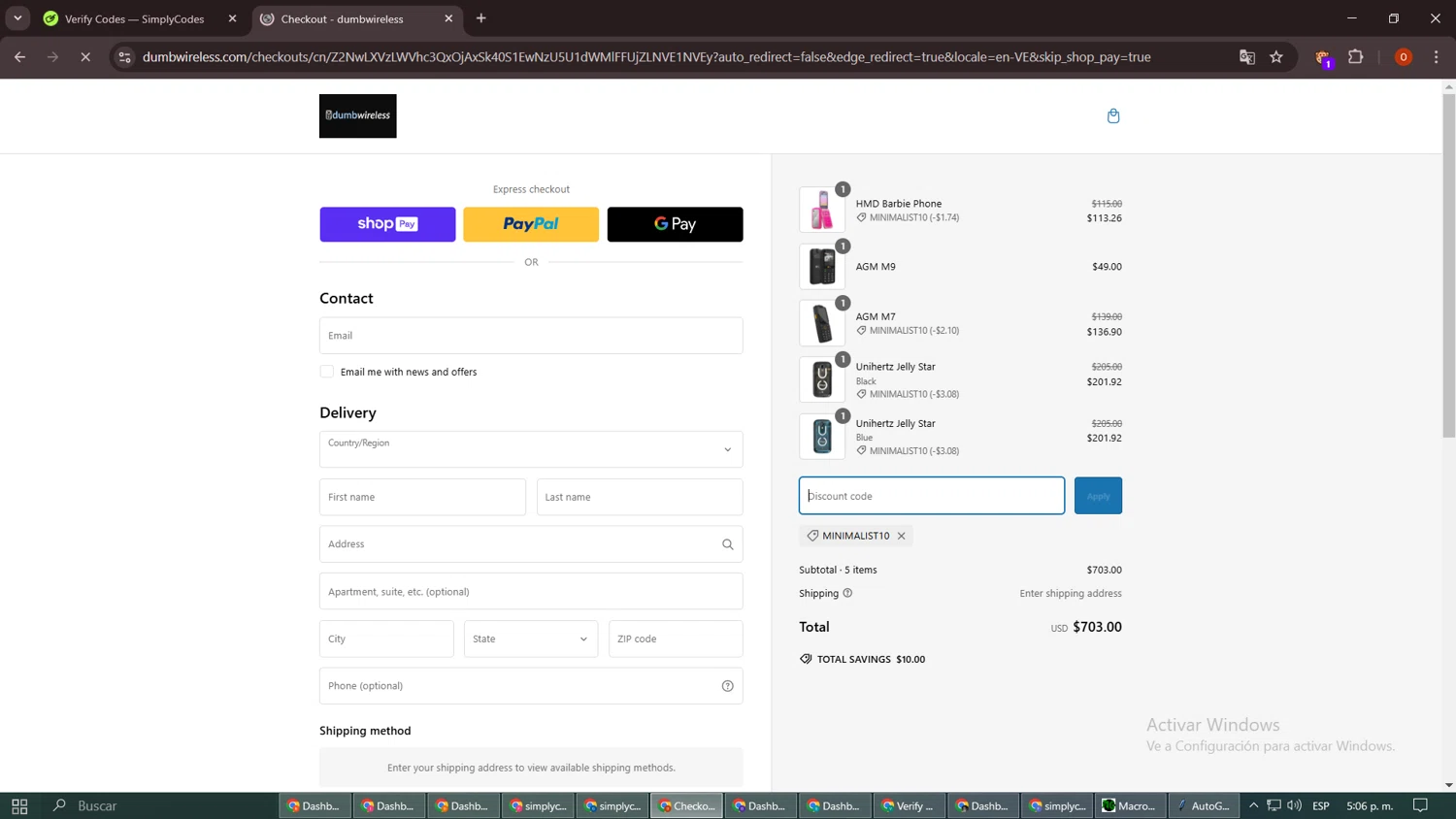
Task: Open the Windows notification center icon
Action: (1420, 805)
